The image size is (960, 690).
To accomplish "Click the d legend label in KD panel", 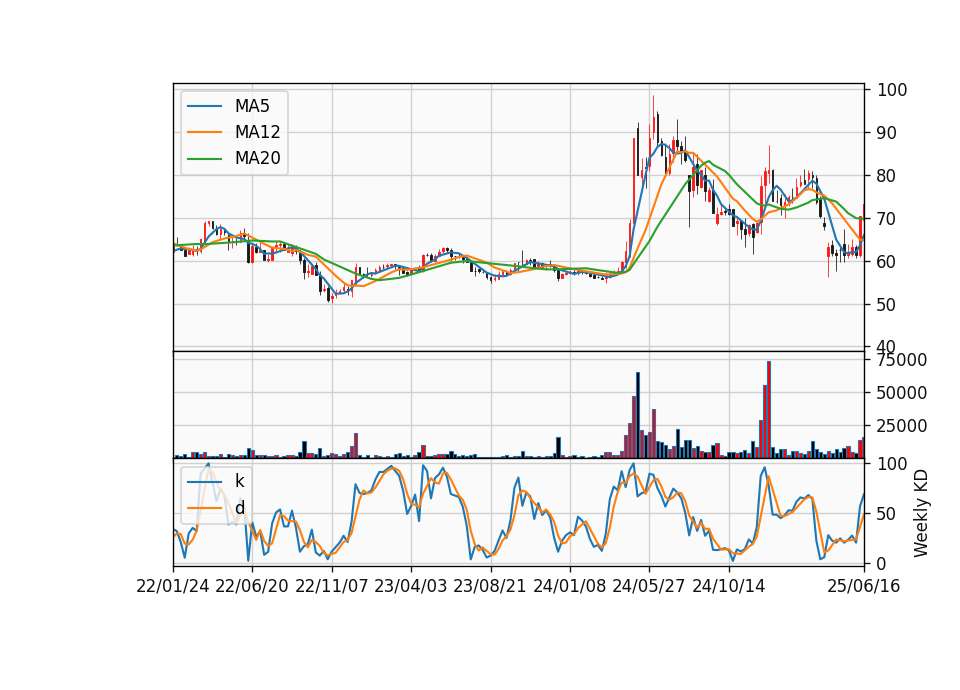I will 240,508.
